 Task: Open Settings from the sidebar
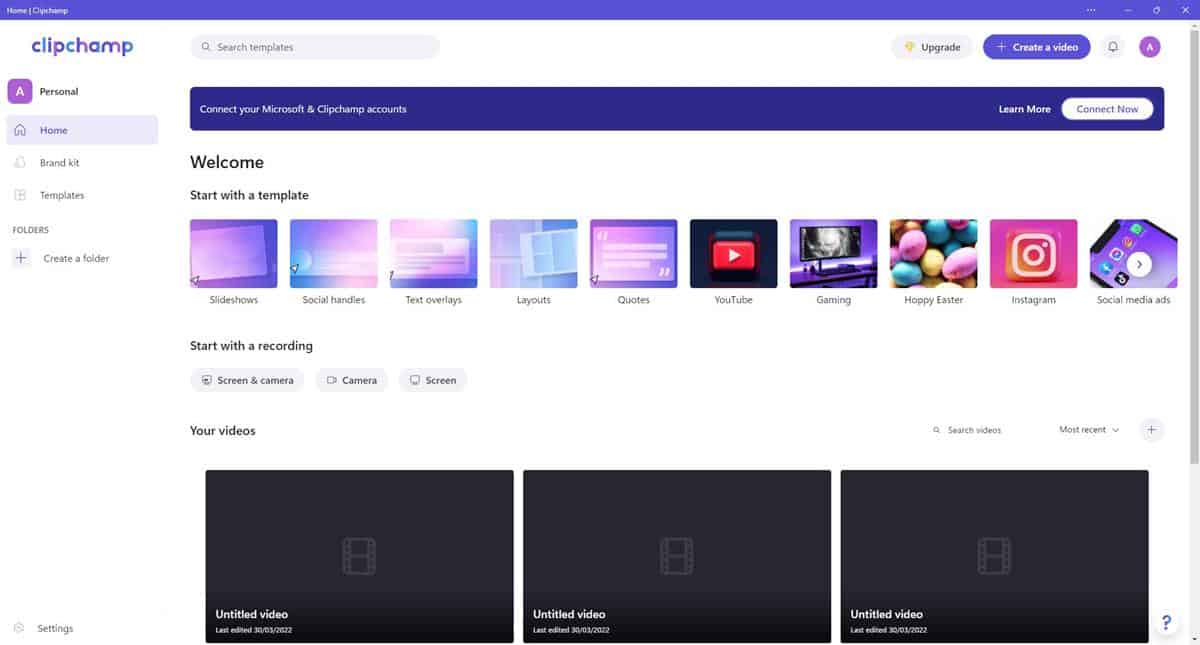pos(55,628)
